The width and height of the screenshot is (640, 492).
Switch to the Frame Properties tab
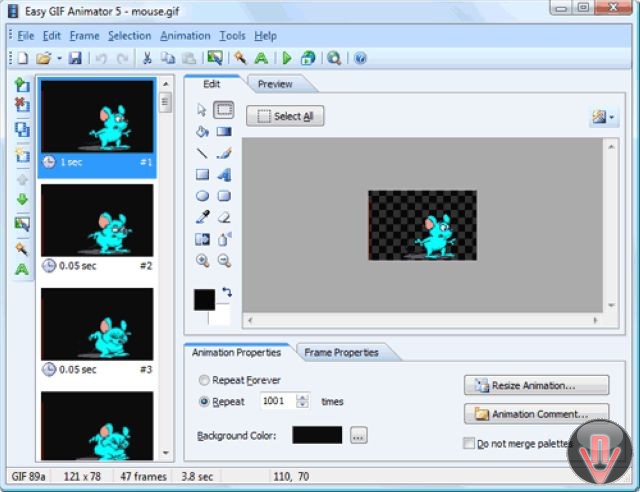(x=342, y=352)
